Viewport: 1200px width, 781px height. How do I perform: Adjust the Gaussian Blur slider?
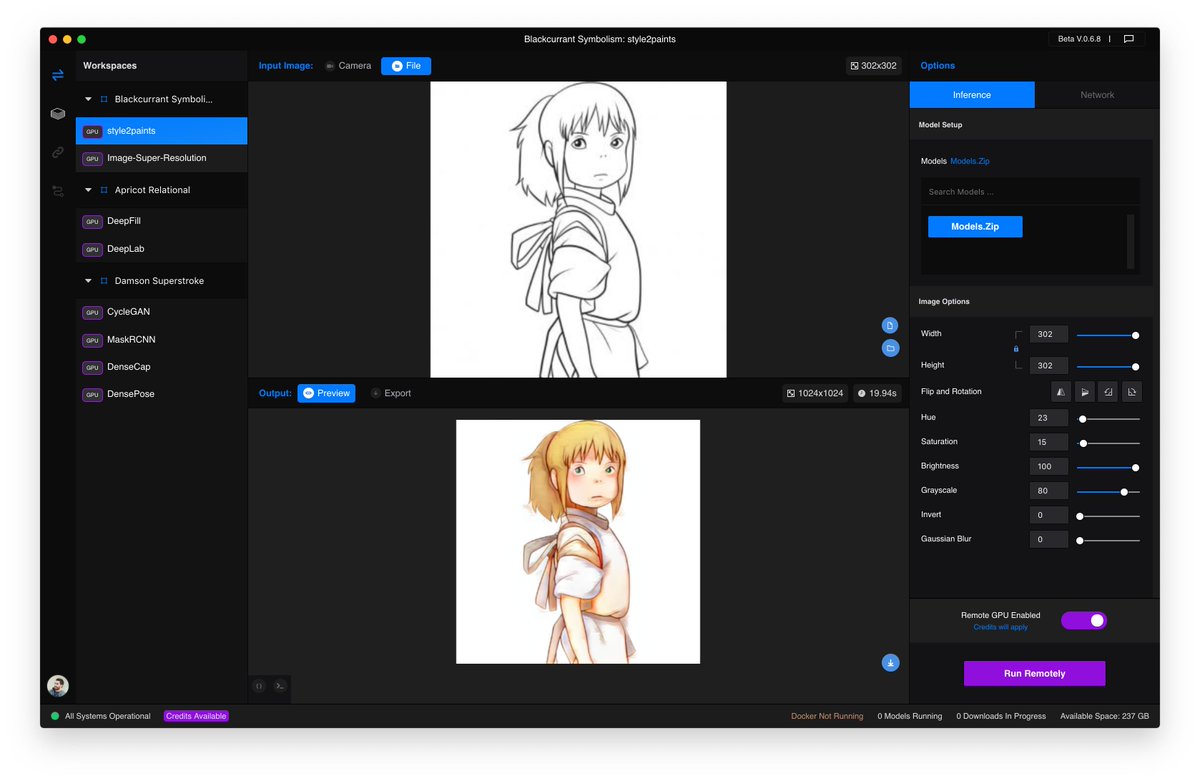tap(1108, 540)
